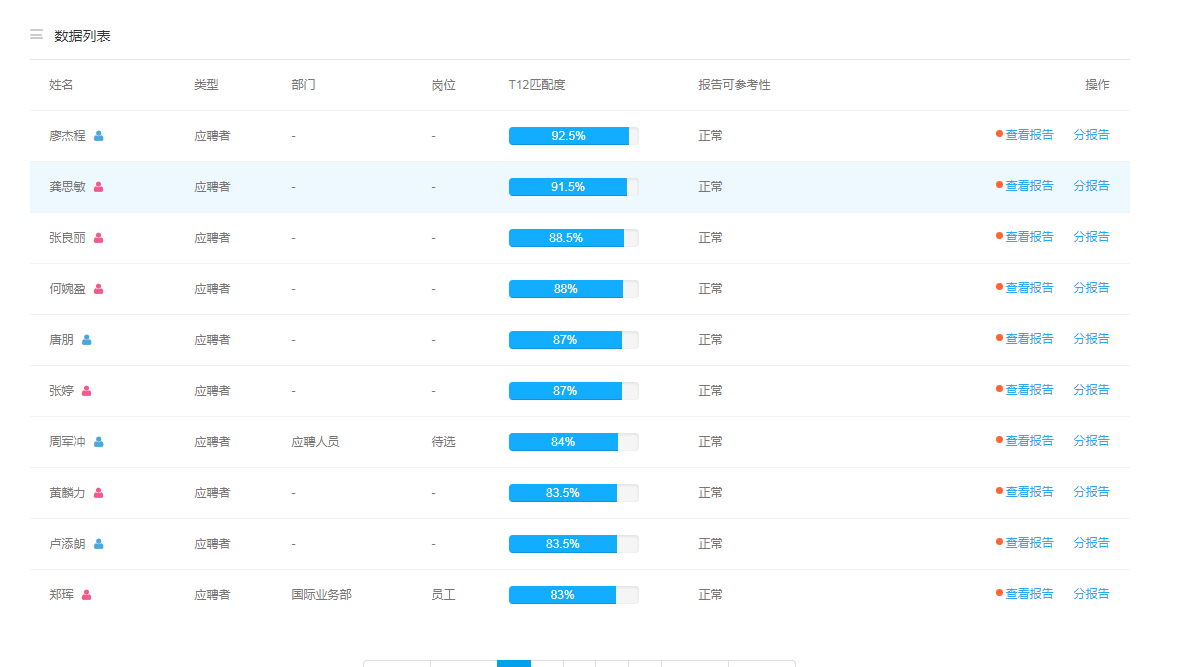
Task: Click 分报告 in 郑珲's row
Action: point(1091,594)
